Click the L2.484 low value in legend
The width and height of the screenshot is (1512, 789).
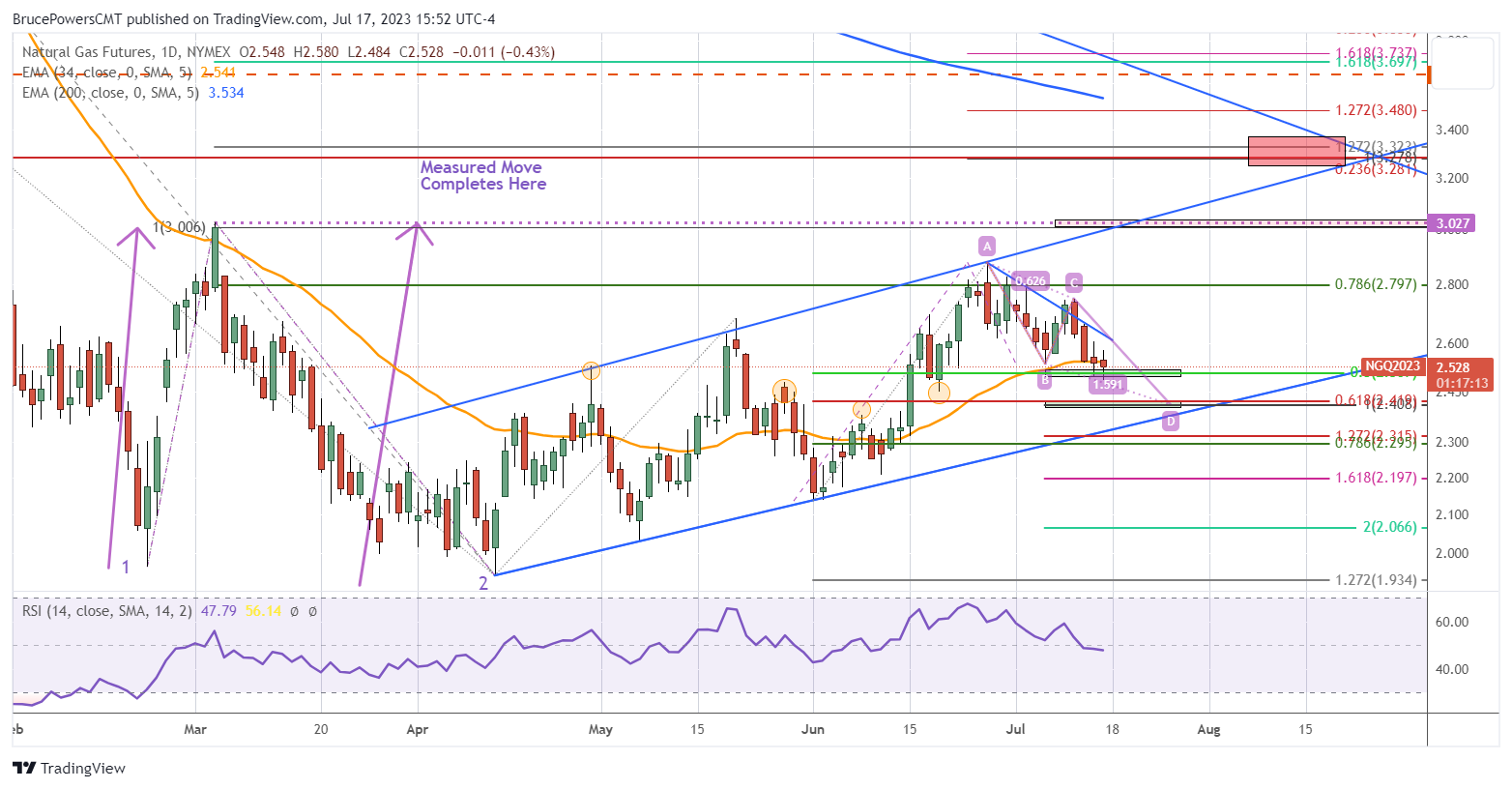[368, 52]
